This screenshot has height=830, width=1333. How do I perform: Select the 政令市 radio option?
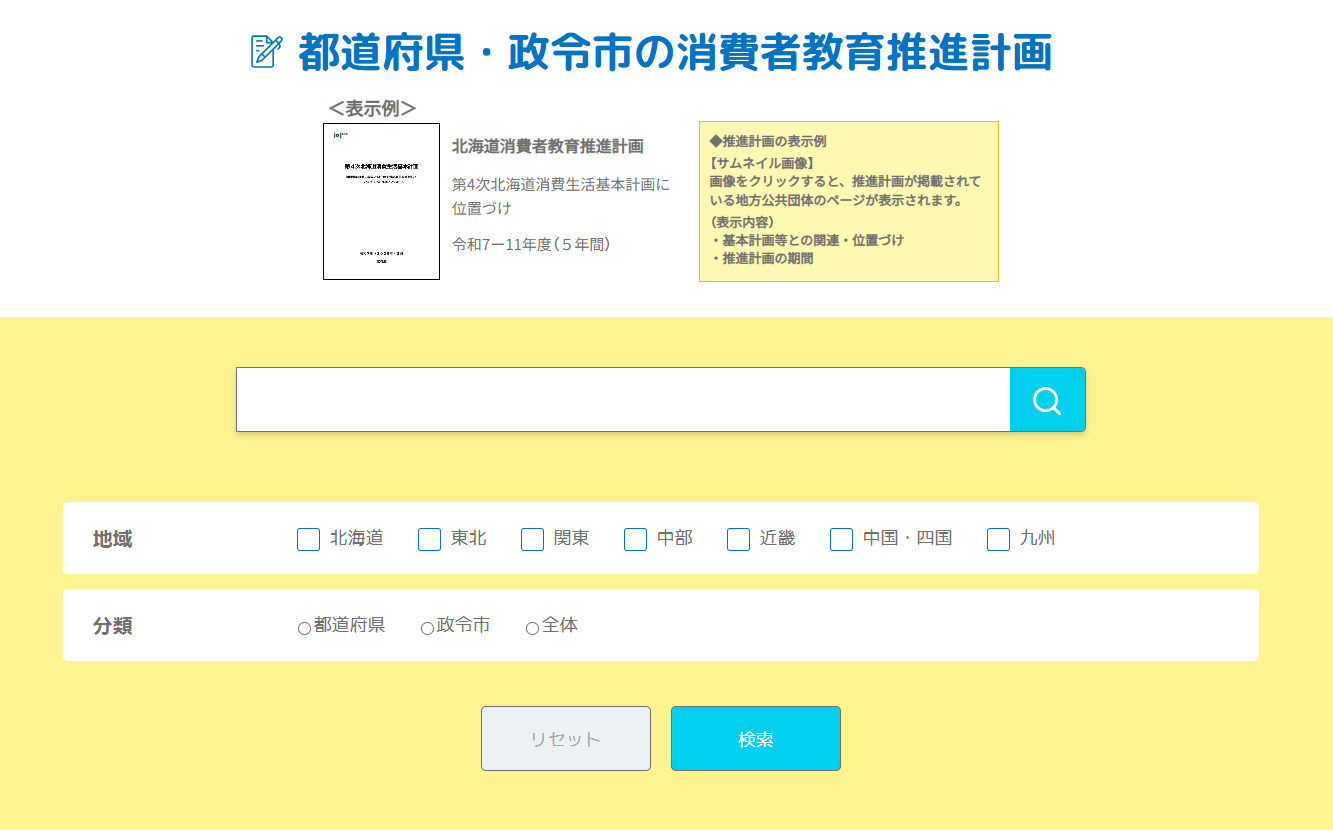[x=427, y=628]
